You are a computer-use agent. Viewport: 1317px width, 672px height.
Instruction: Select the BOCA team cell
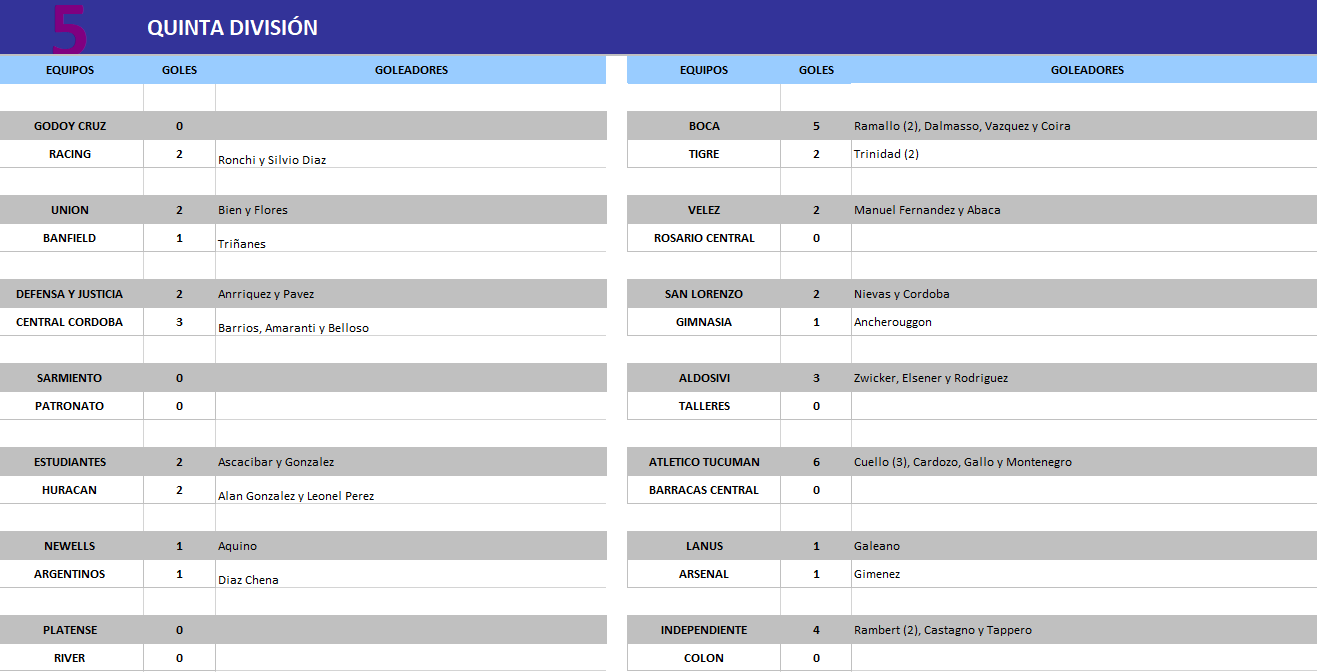click(x=704, y=126)
